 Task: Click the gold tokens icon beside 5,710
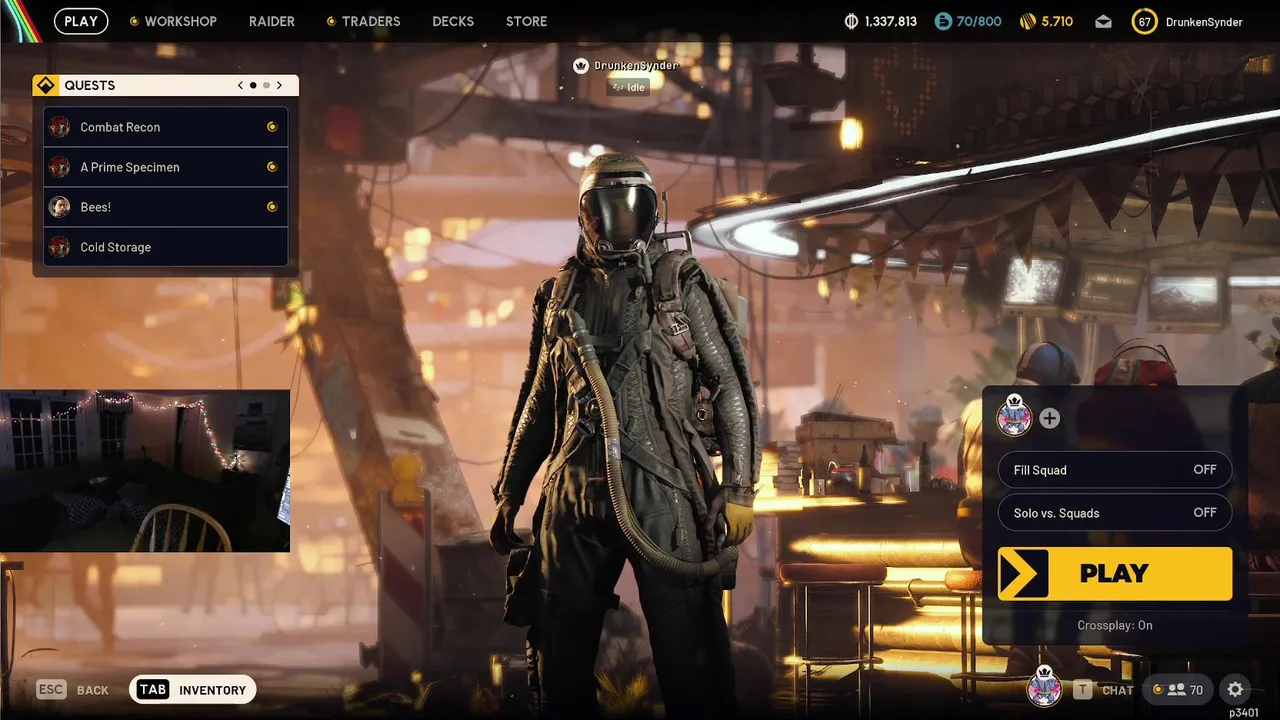pyautogui.click(x=1029, y=21)
